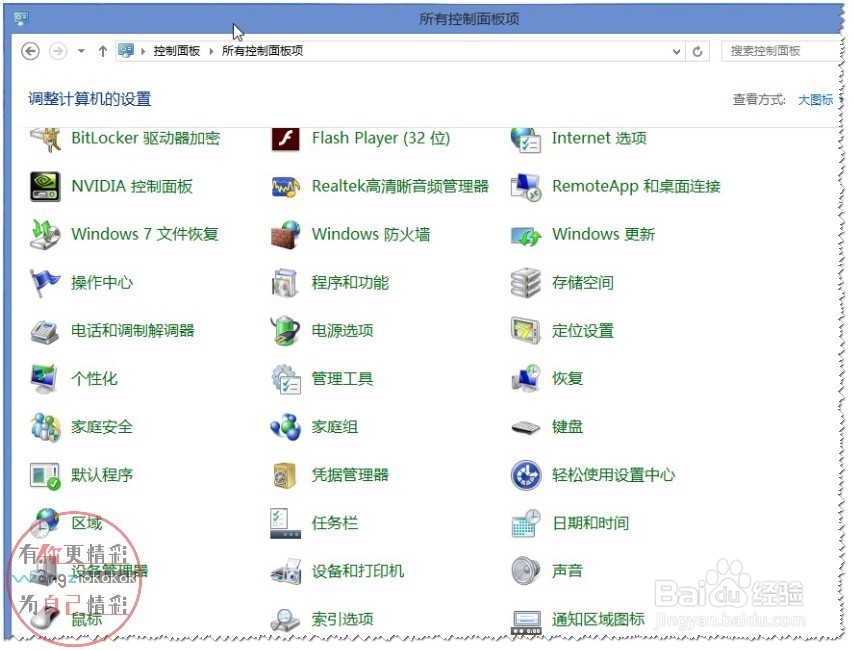This screenshot has height=650, width=854.
Task: Open the Windows 7 文件恢复 icon
Action: coord(45,235)
